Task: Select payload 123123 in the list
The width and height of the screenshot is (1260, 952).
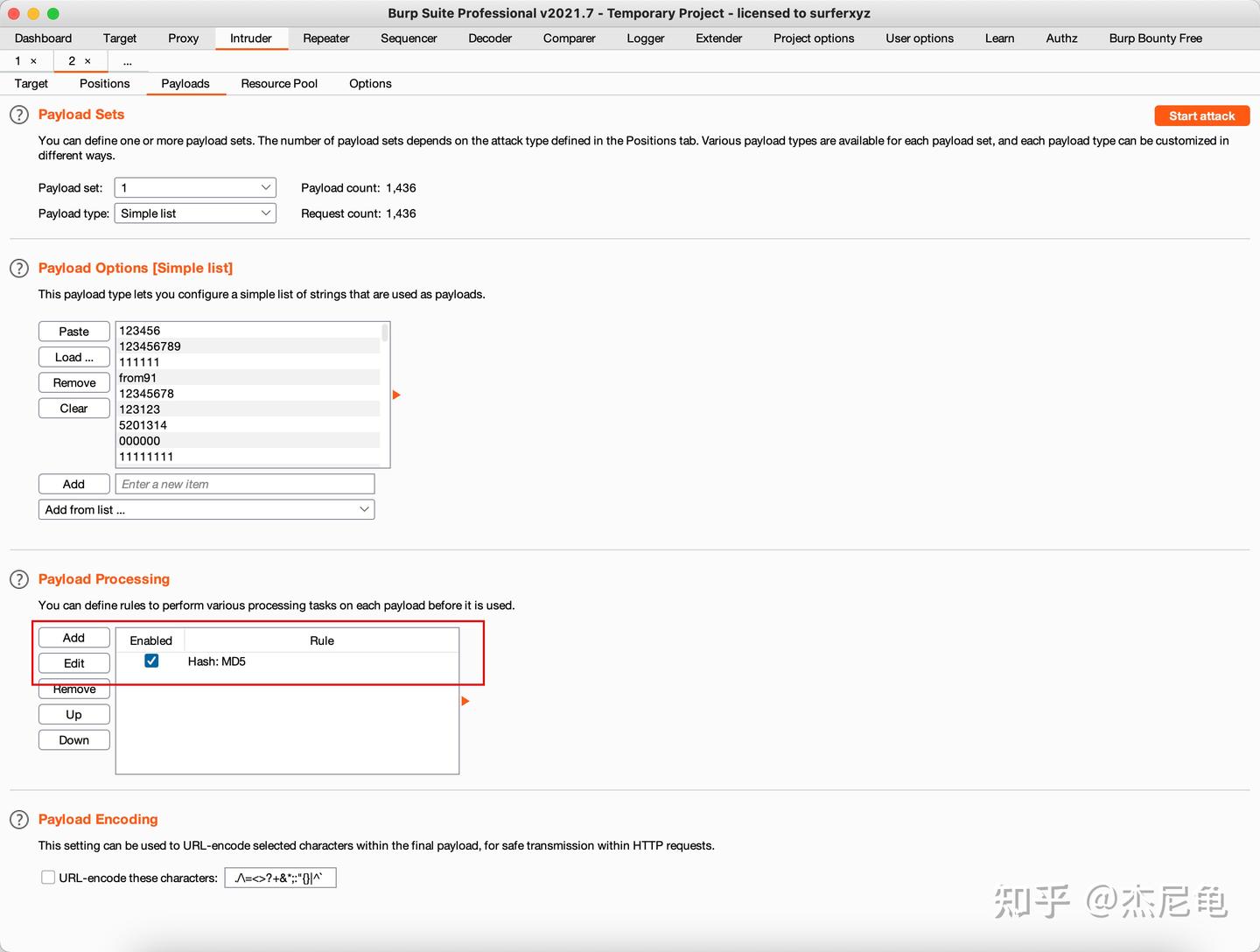Action: (248, 409)
